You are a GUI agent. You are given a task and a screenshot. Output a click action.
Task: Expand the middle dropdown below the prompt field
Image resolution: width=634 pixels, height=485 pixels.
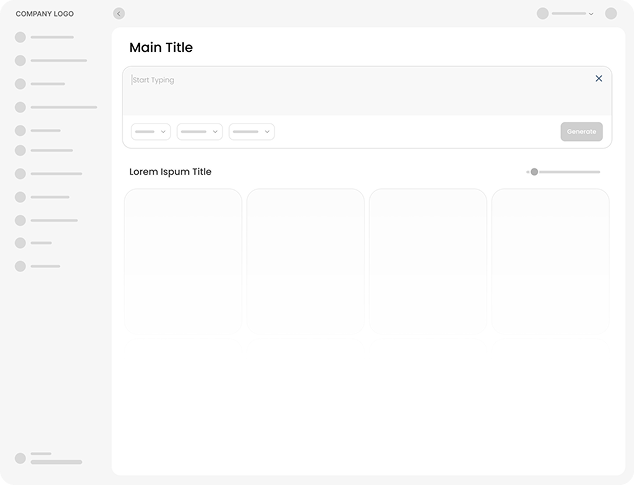tap(200, 132)
